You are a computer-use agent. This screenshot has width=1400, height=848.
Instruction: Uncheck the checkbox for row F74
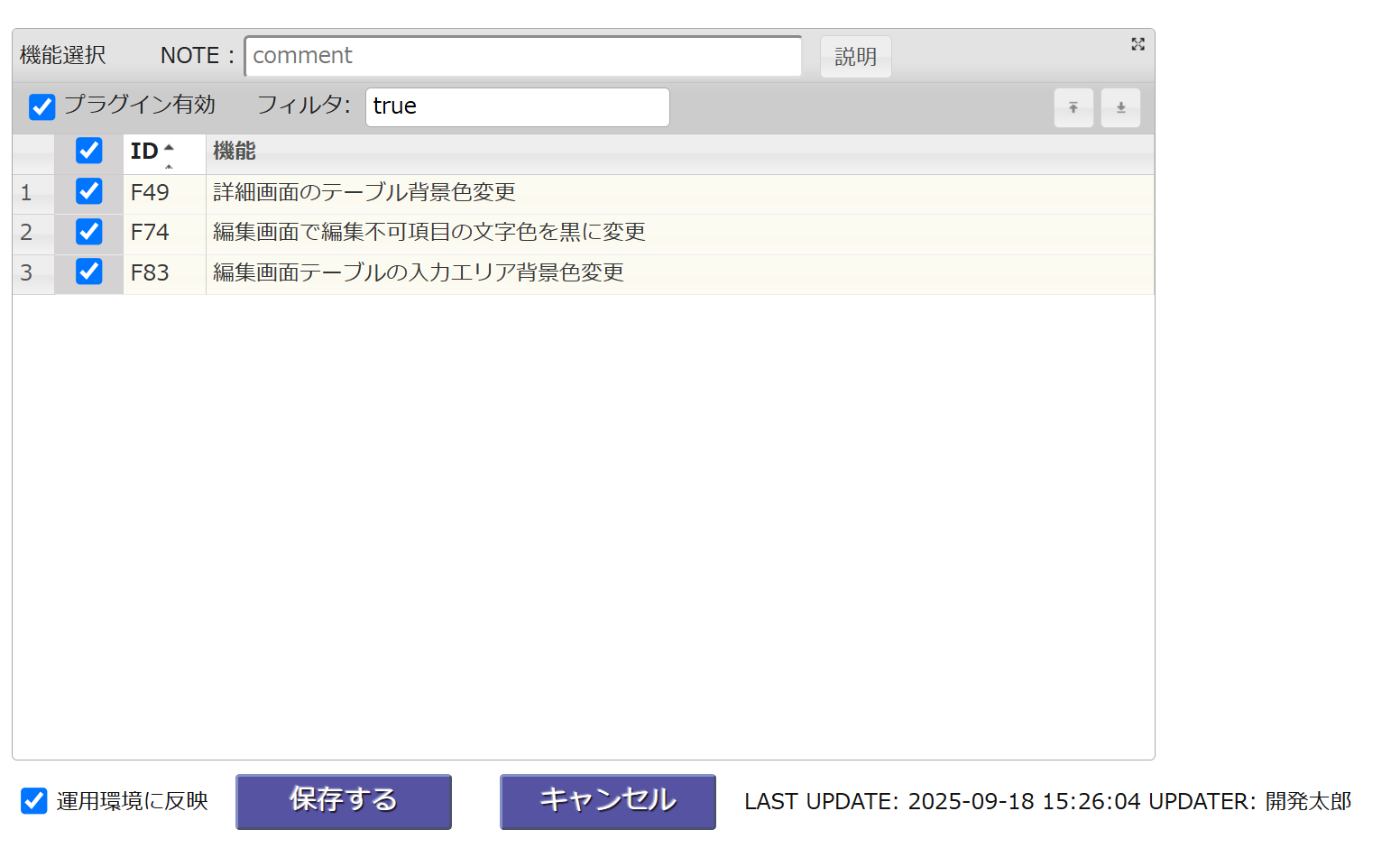(88, 232)
